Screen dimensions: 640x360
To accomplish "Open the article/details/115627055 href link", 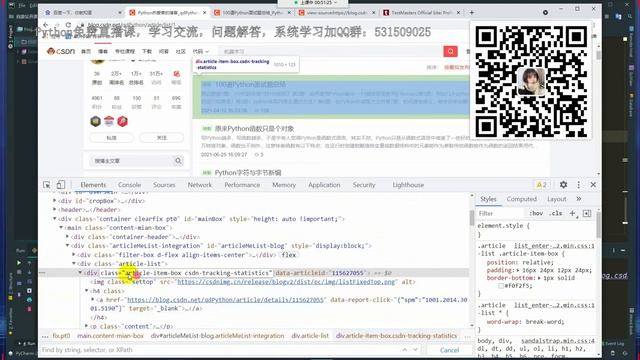I will tap(225, 300).
